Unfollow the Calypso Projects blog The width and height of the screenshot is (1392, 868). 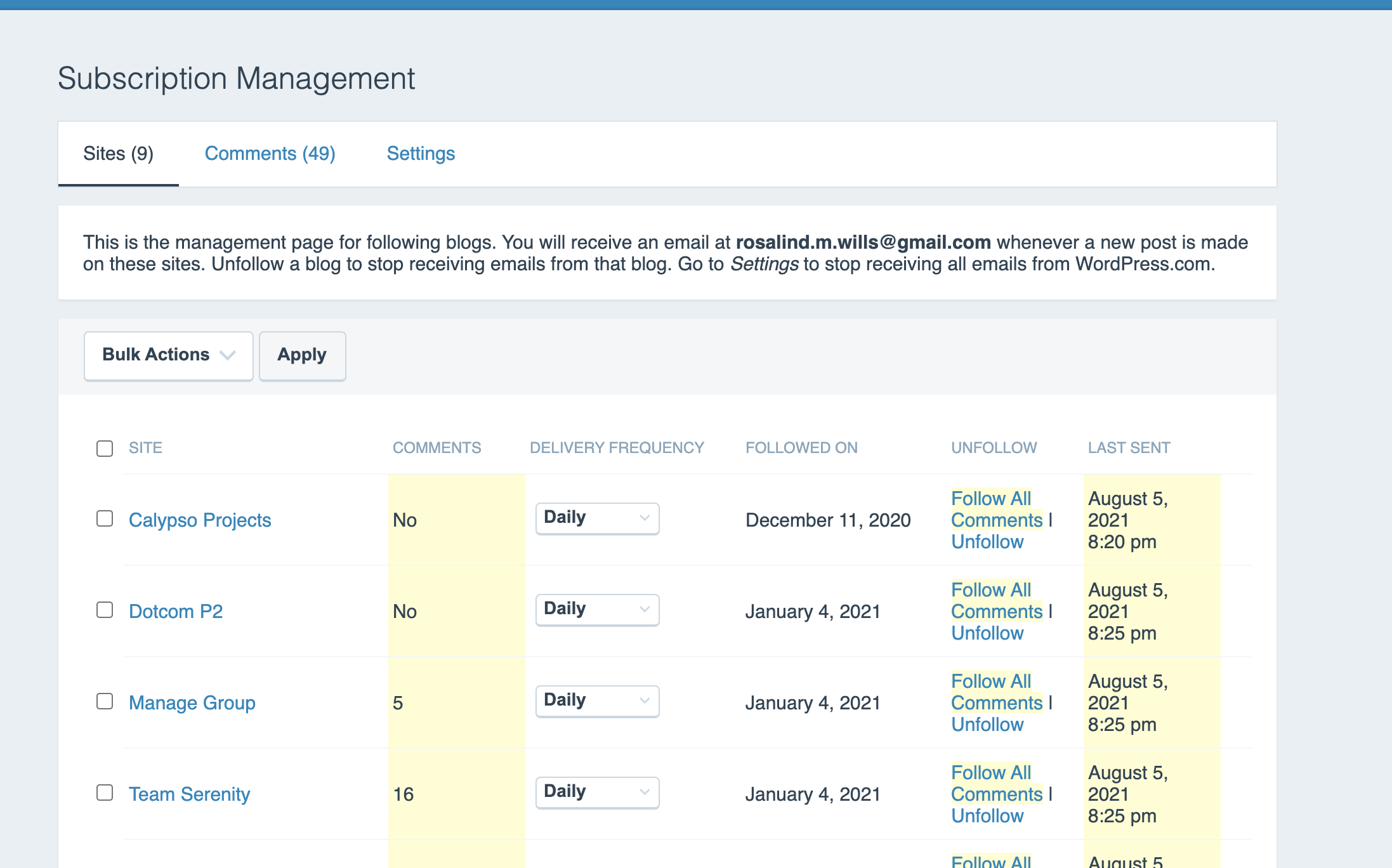coord(987,542)
